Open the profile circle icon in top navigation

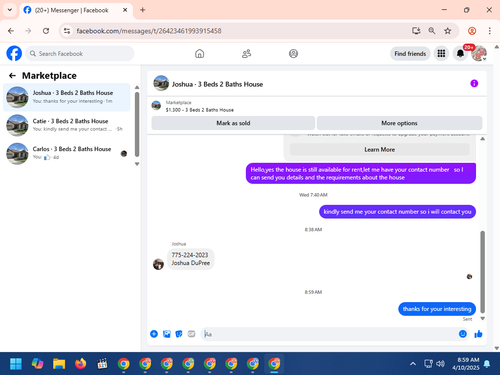[293, 53]
